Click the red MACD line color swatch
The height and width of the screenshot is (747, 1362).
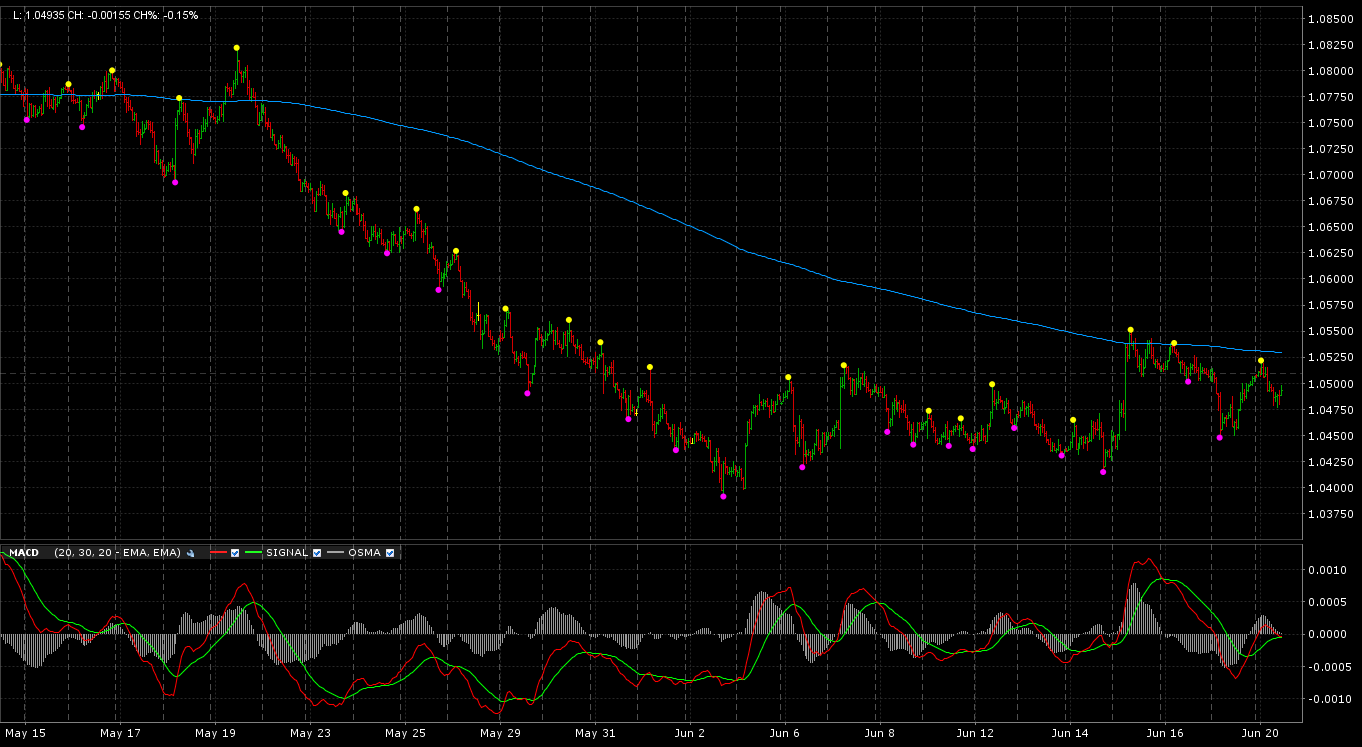(x=218, y=553)
